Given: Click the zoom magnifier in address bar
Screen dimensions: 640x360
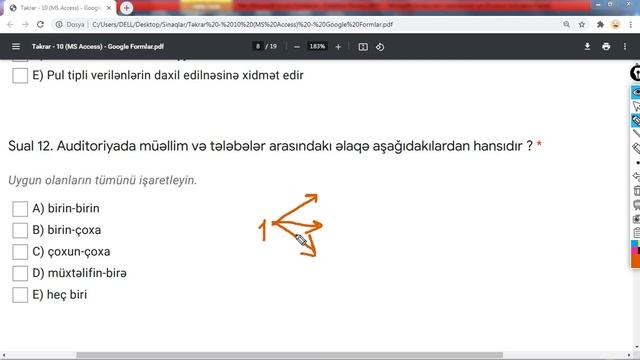Looking at the screenshot, I should tap(566, 24).
